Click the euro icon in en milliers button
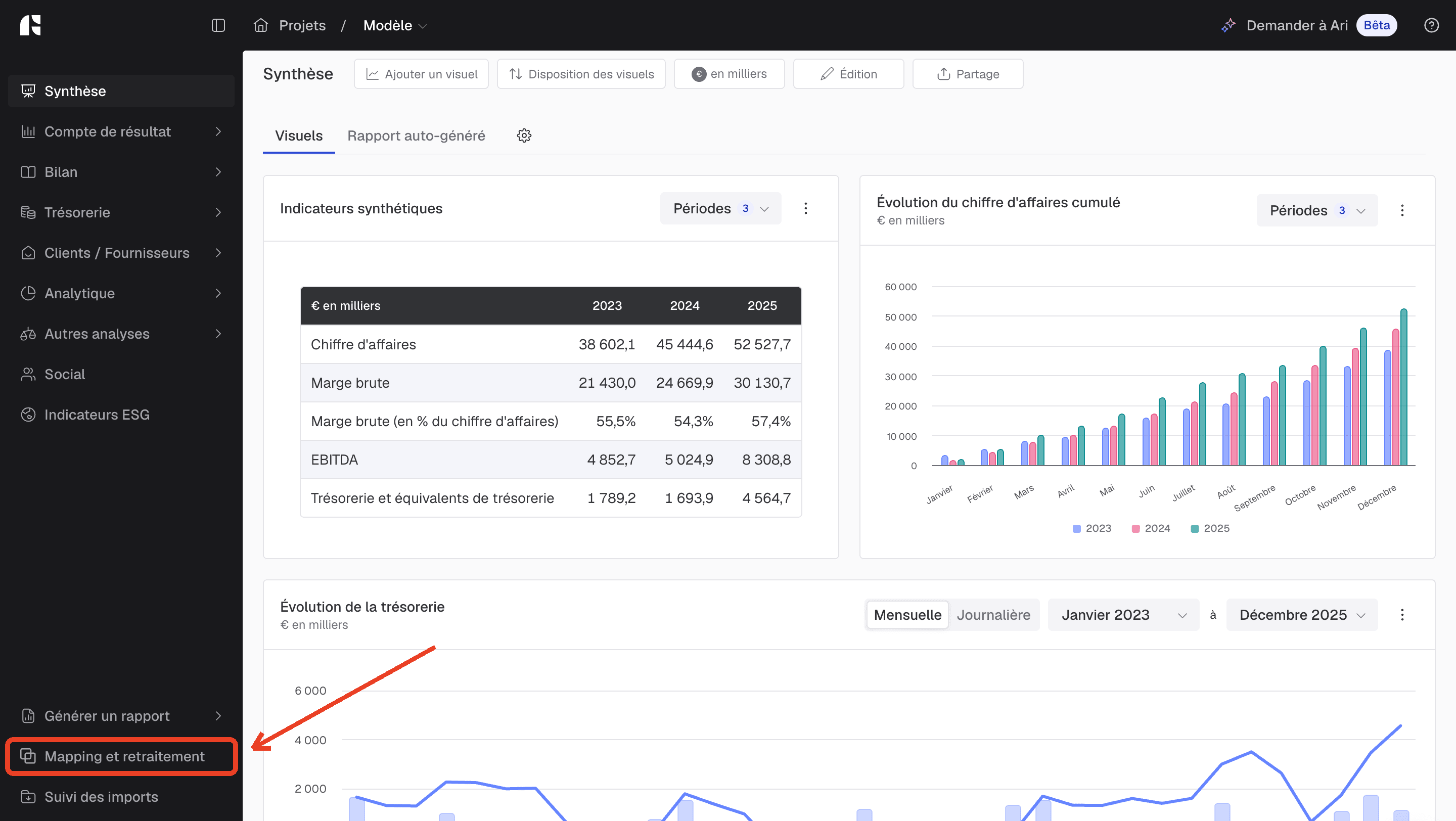Screen dimensions: 1456x821 click(699, 74)
